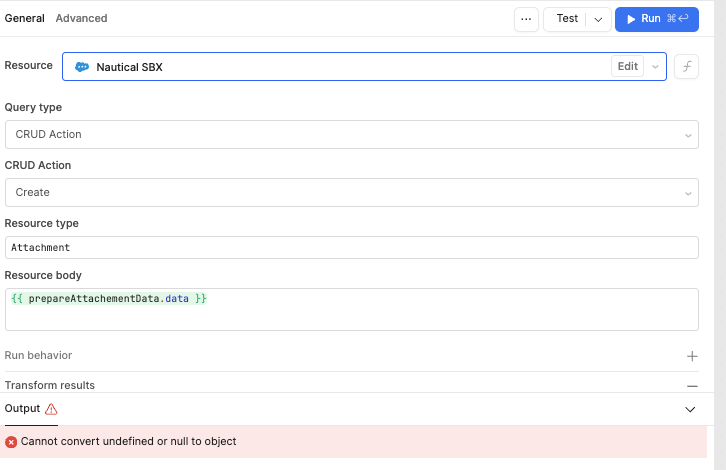Image resolution: width=726 pixels, height=470 pixels.
Task: Open the ellipsis more options menu
Action: (526, 19)
